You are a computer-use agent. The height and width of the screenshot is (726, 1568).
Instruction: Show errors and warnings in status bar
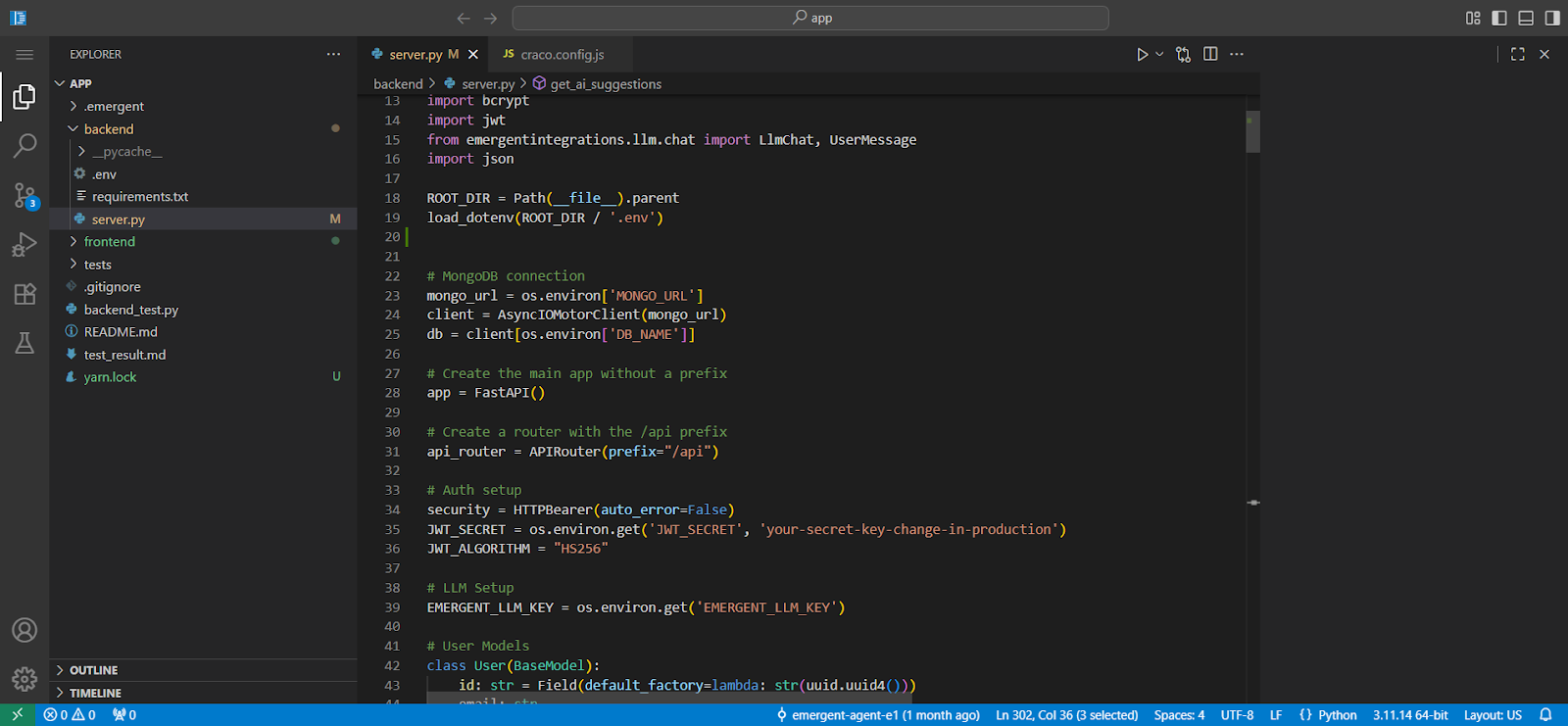[70, 715]
